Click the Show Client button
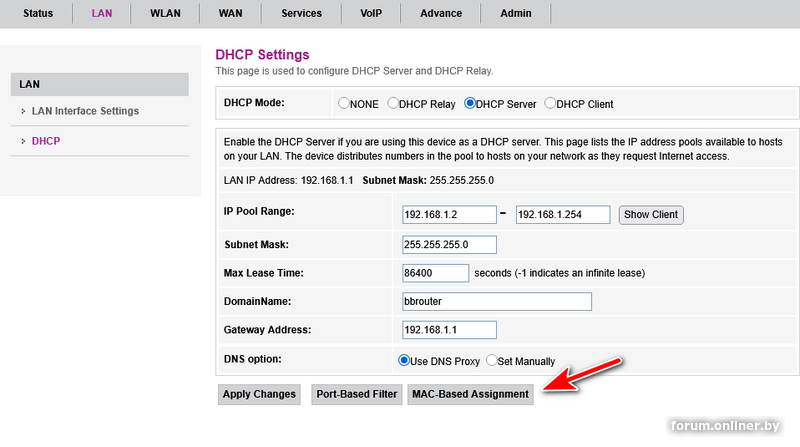Image resolution: width=800 pixels, height=447 pixels. click(x=651, y=215)
